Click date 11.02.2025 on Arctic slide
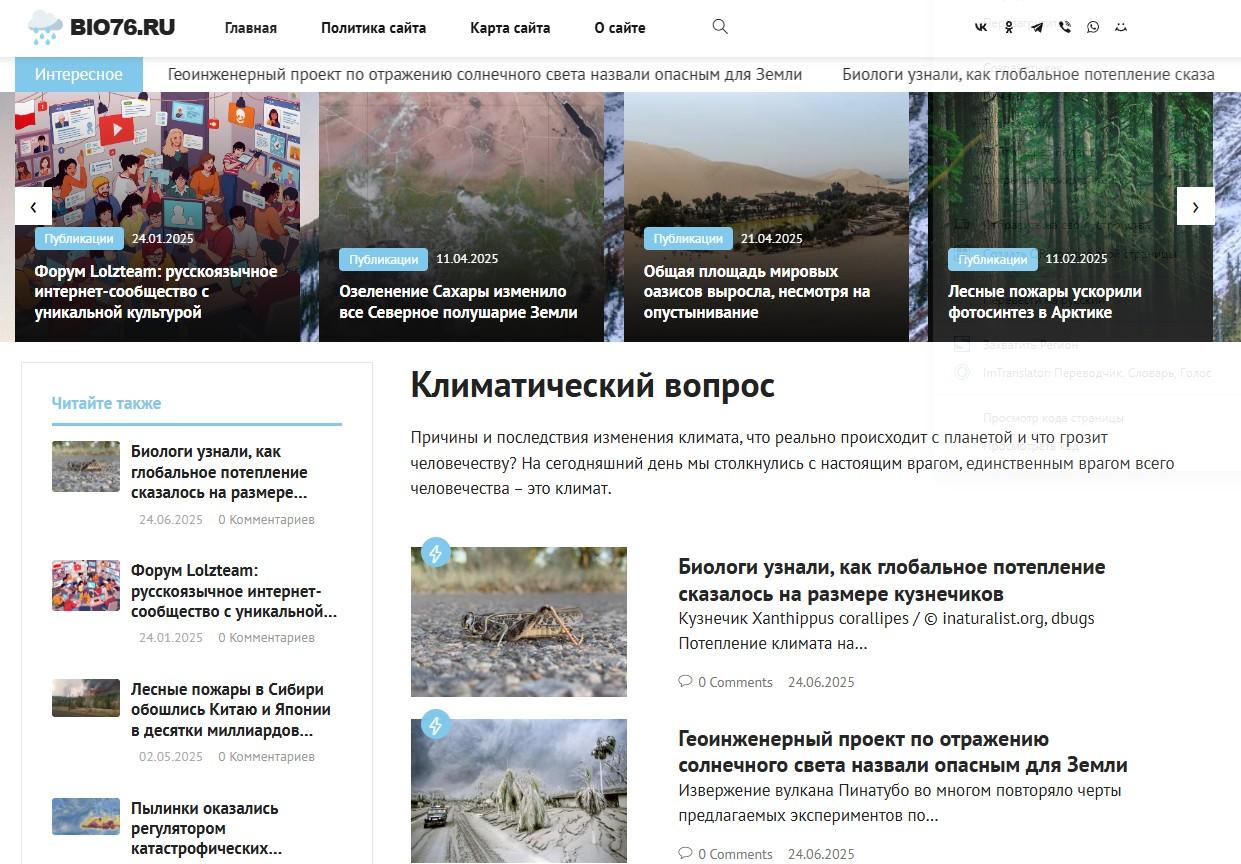The height and width of the screenshot is (864, 1241). [x=1076, y=259]
